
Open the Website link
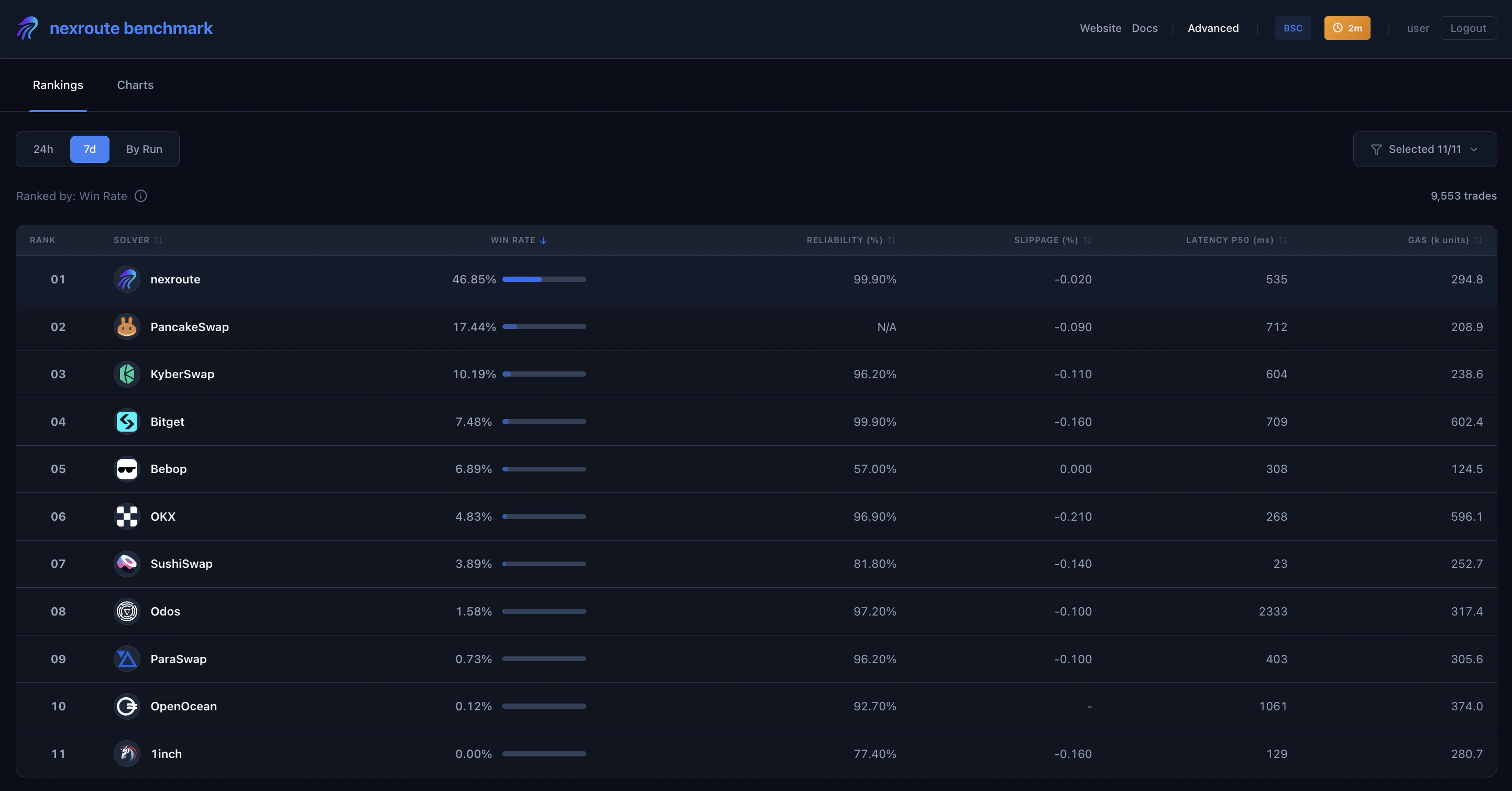pos(1101,28)
